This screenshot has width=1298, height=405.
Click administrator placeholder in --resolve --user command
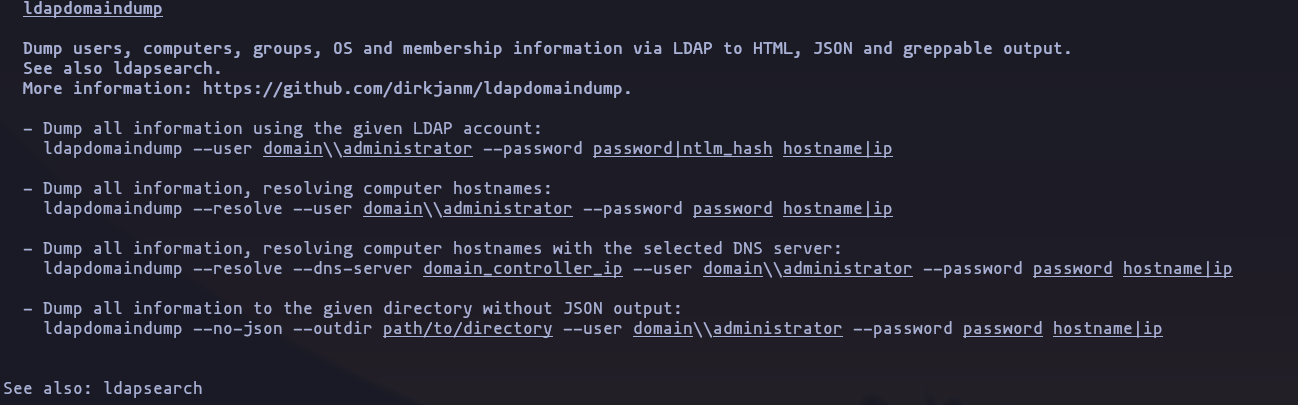[x=507, y=208]
